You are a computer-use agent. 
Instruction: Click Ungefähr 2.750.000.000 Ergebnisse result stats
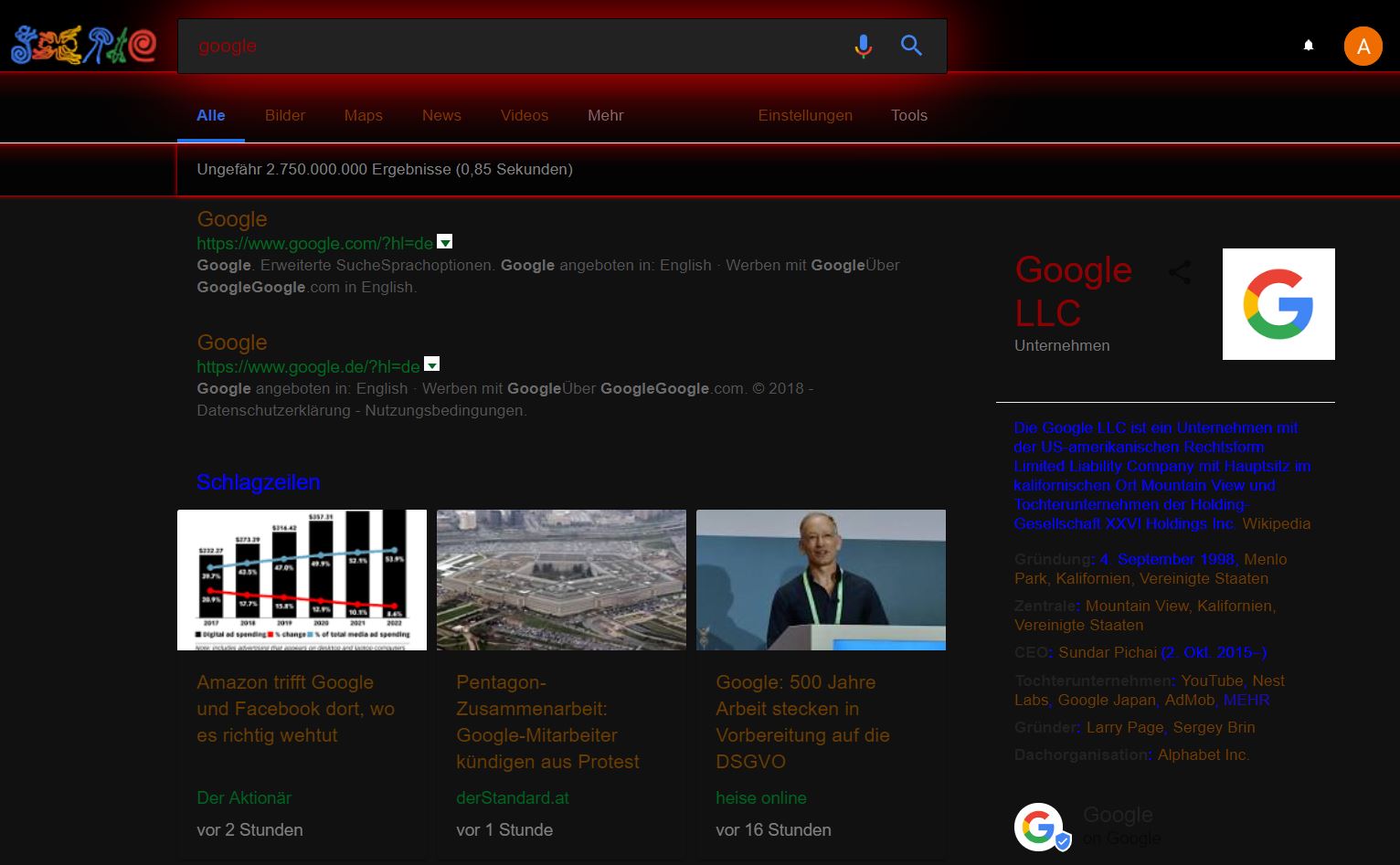pyautogui.click(x=385, y=169)
